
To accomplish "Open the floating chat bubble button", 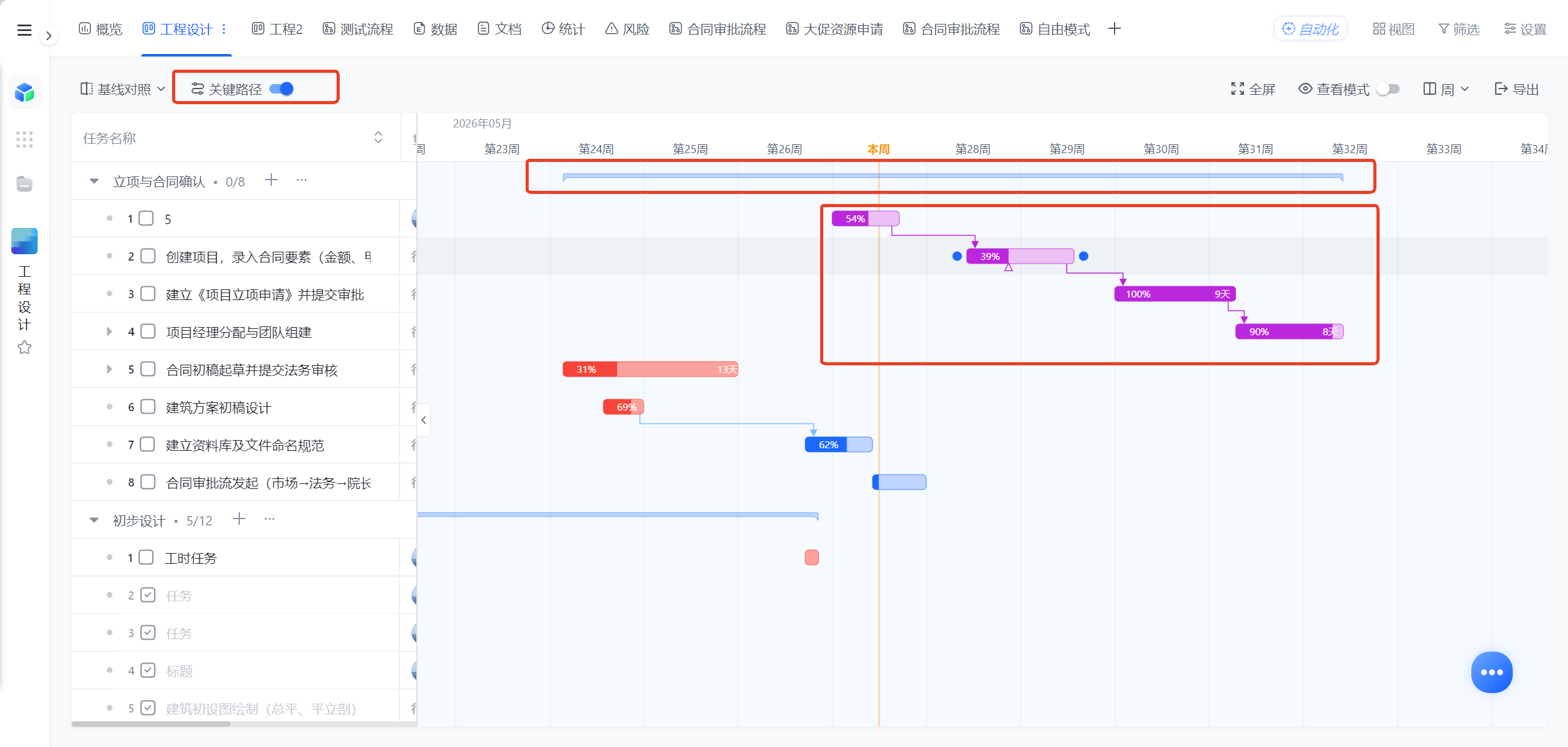I will click(x=1491, y=672).
